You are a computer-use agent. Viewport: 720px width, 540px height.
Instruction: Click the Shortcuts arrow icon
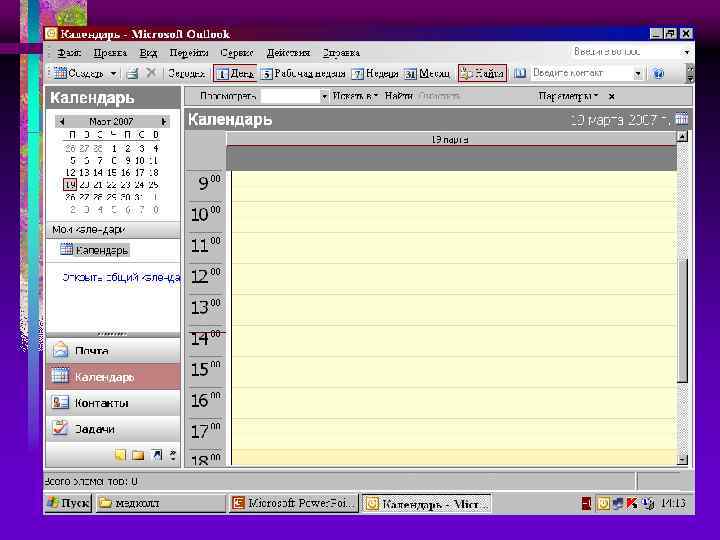(157, 455)
